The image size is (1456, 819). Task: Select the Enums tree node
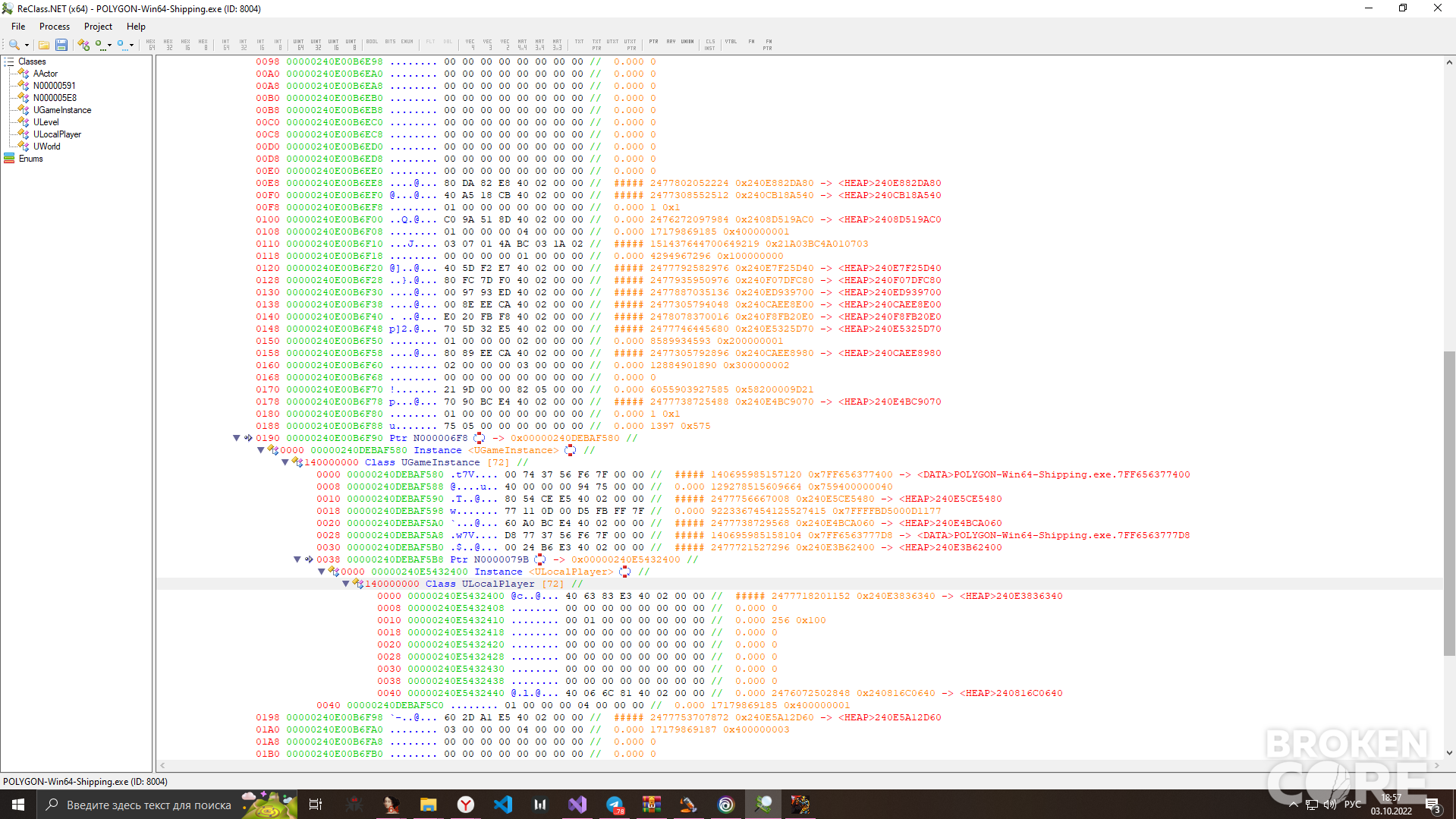(x=31, y=159)
